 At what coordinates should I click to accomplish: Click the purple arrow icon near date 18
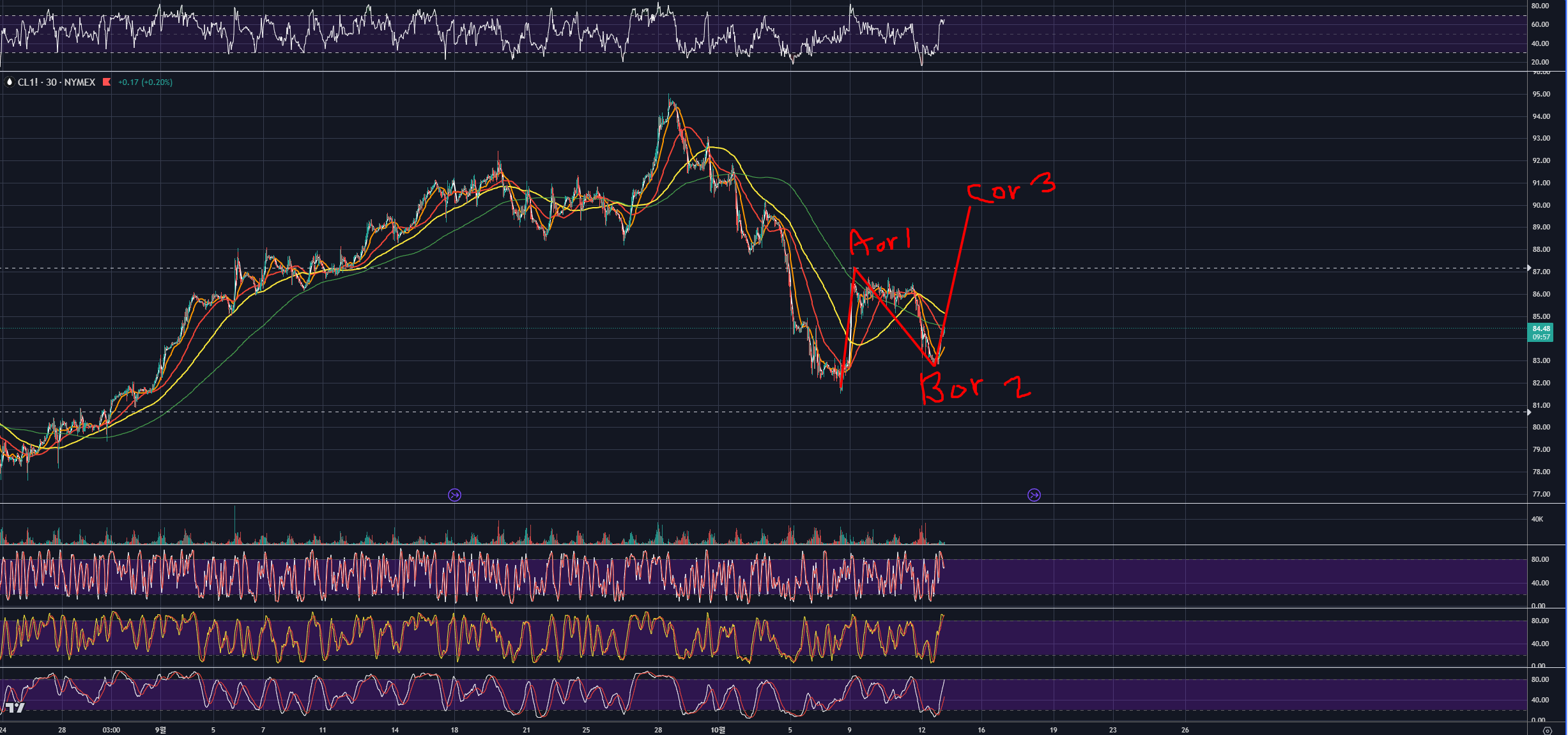click(454, 495)
